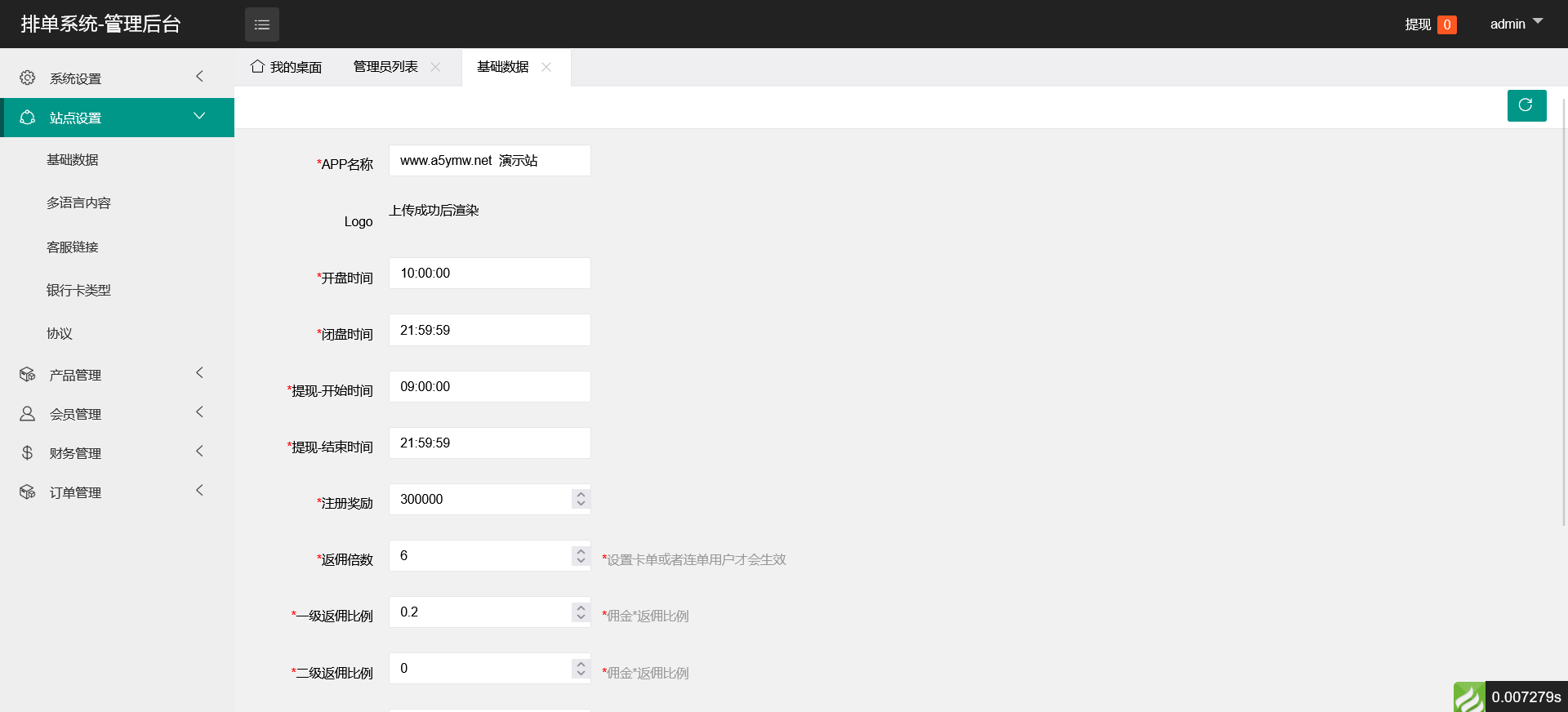Viewport: 1568px width, 712px height.
Task: Open 多语言内容 in the sidebar
Action: tap(78, 202)
